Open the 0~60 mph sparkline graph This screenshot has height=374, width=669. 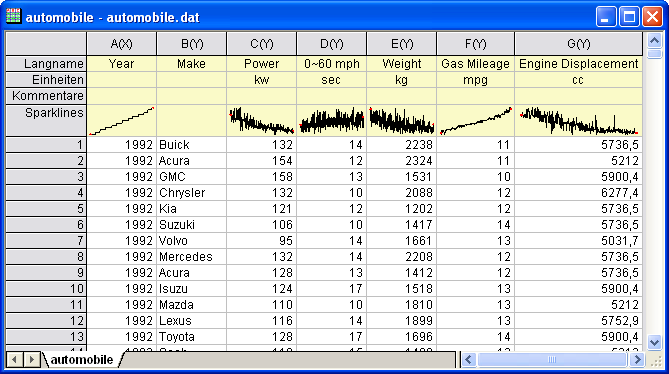(x=332, y=121)
